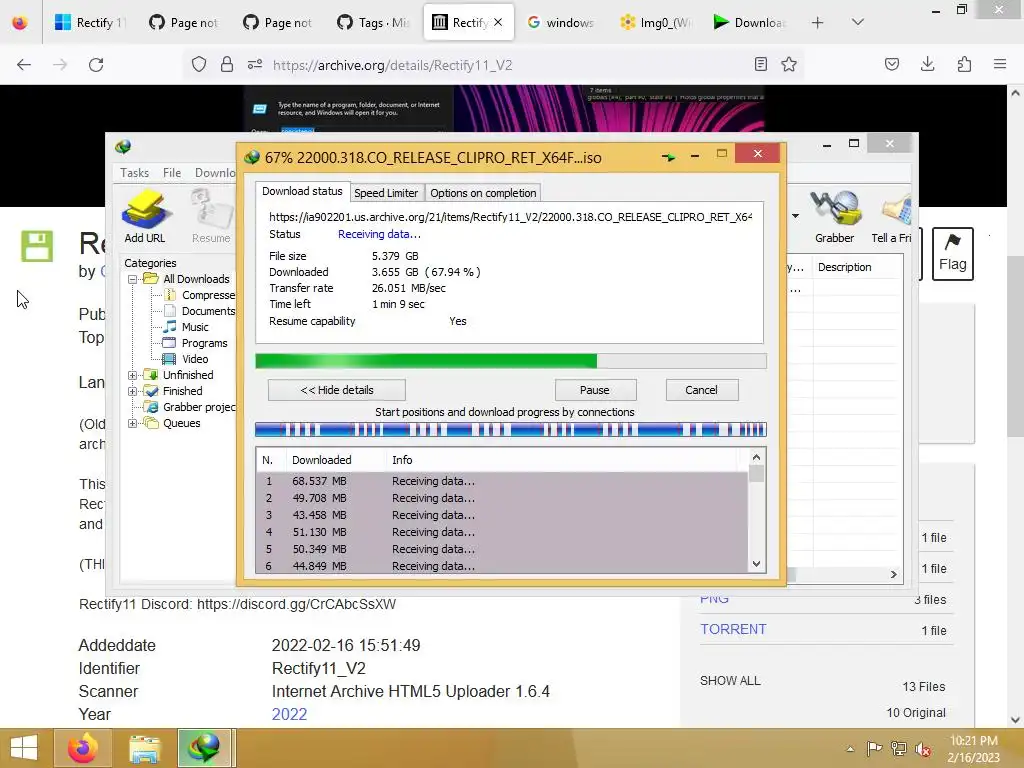Collapse the All Downloads tree node
Image resolution: width=1024 pixels, height=768 pixels.
tap(133, 280)
